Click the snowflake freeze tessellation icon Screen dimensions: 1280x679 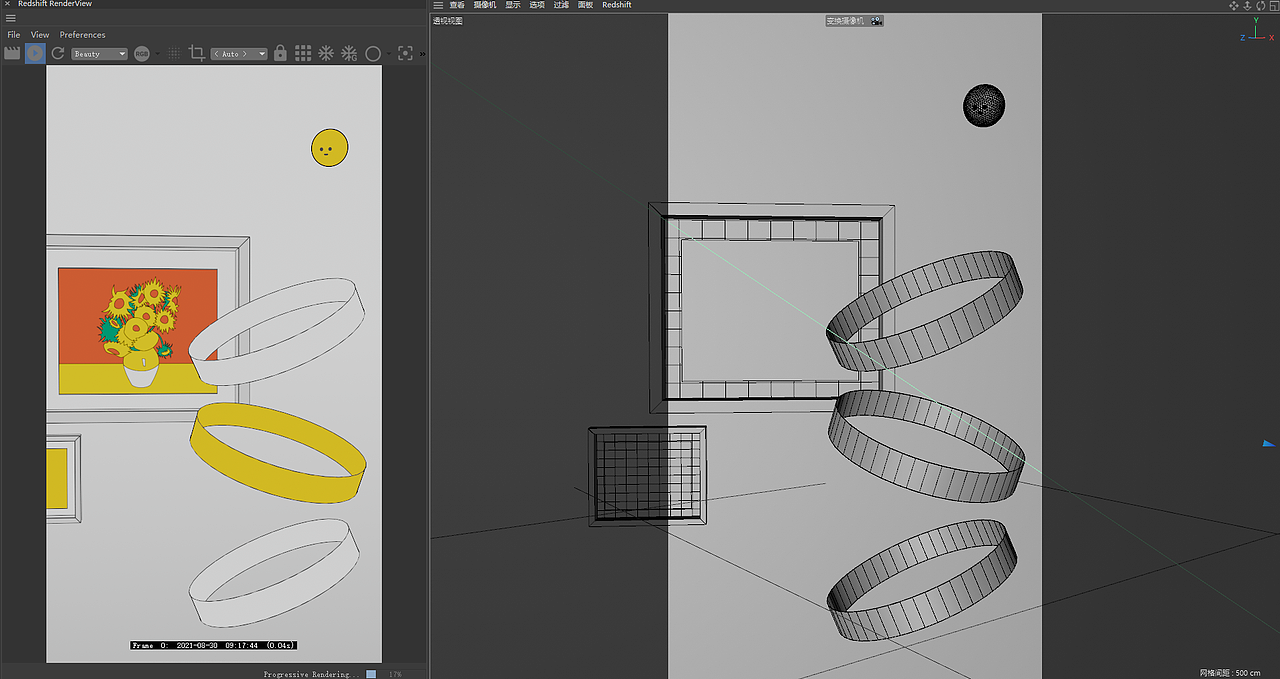coord(326,54)
